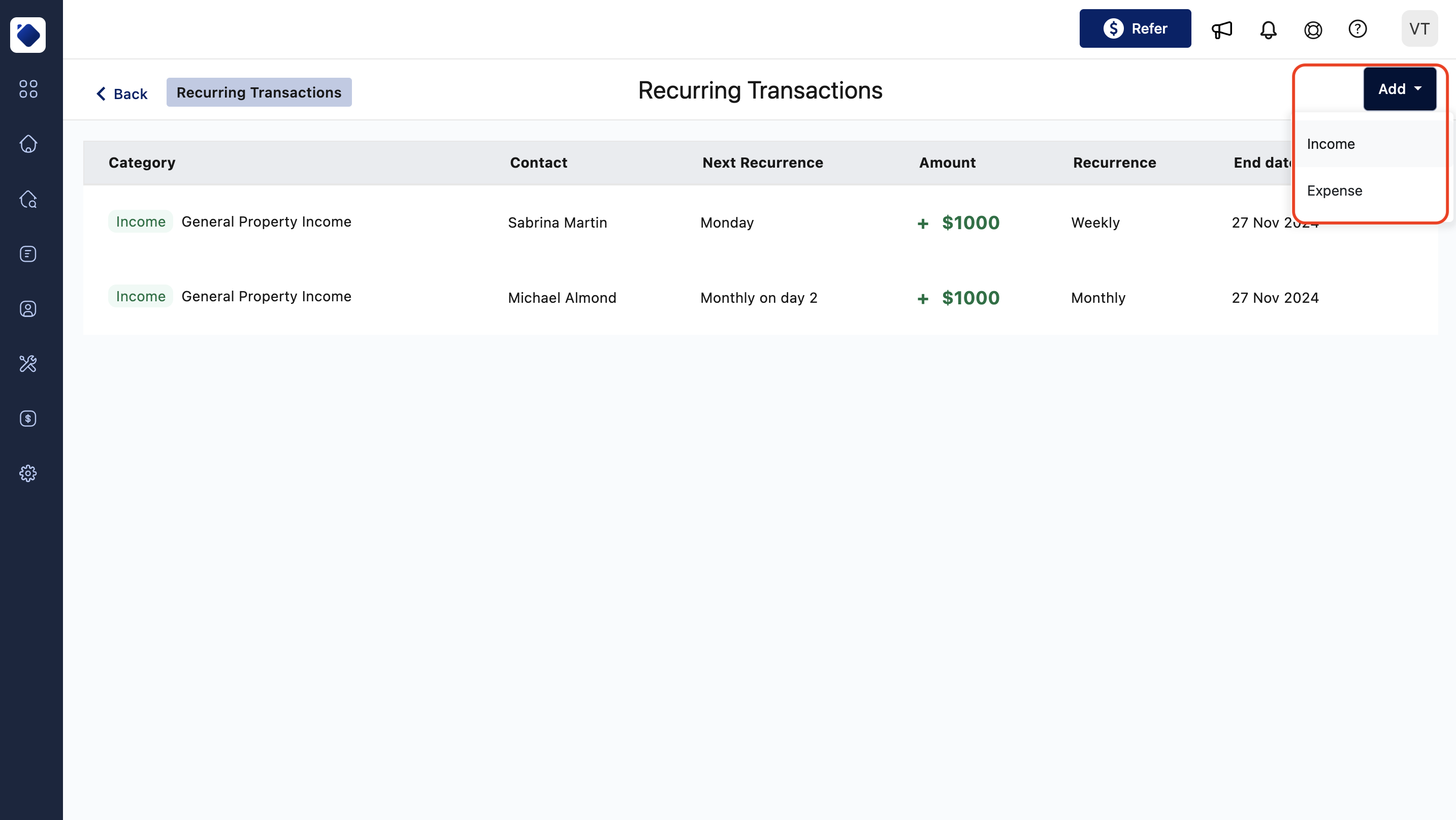Click the Recurring Transactions breadcrumb tab
This screenshot has width=1456, height=820.
point(259,92)
